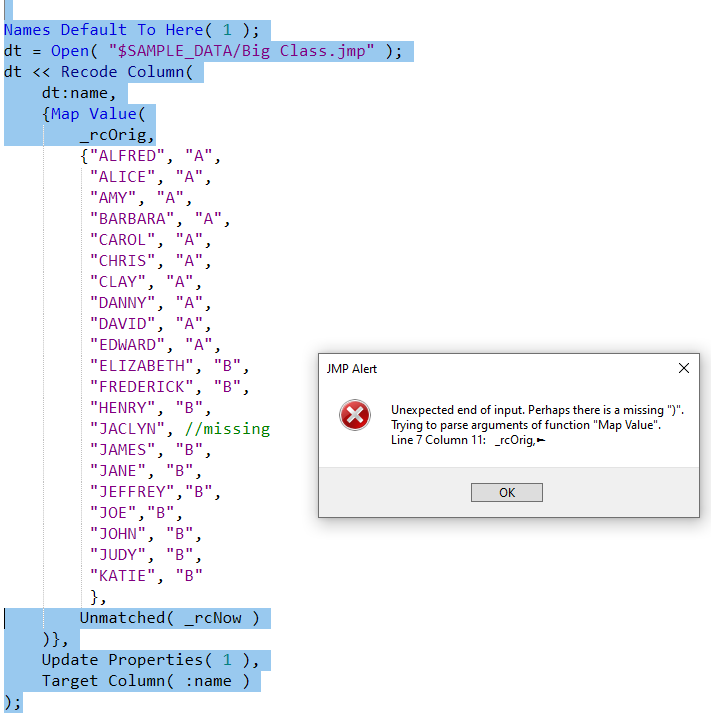Click the Open "$SAMPLE_DATA/Big Class.jmp" line
The height and width of the screenshot is (720, 711).
[203, 51]
